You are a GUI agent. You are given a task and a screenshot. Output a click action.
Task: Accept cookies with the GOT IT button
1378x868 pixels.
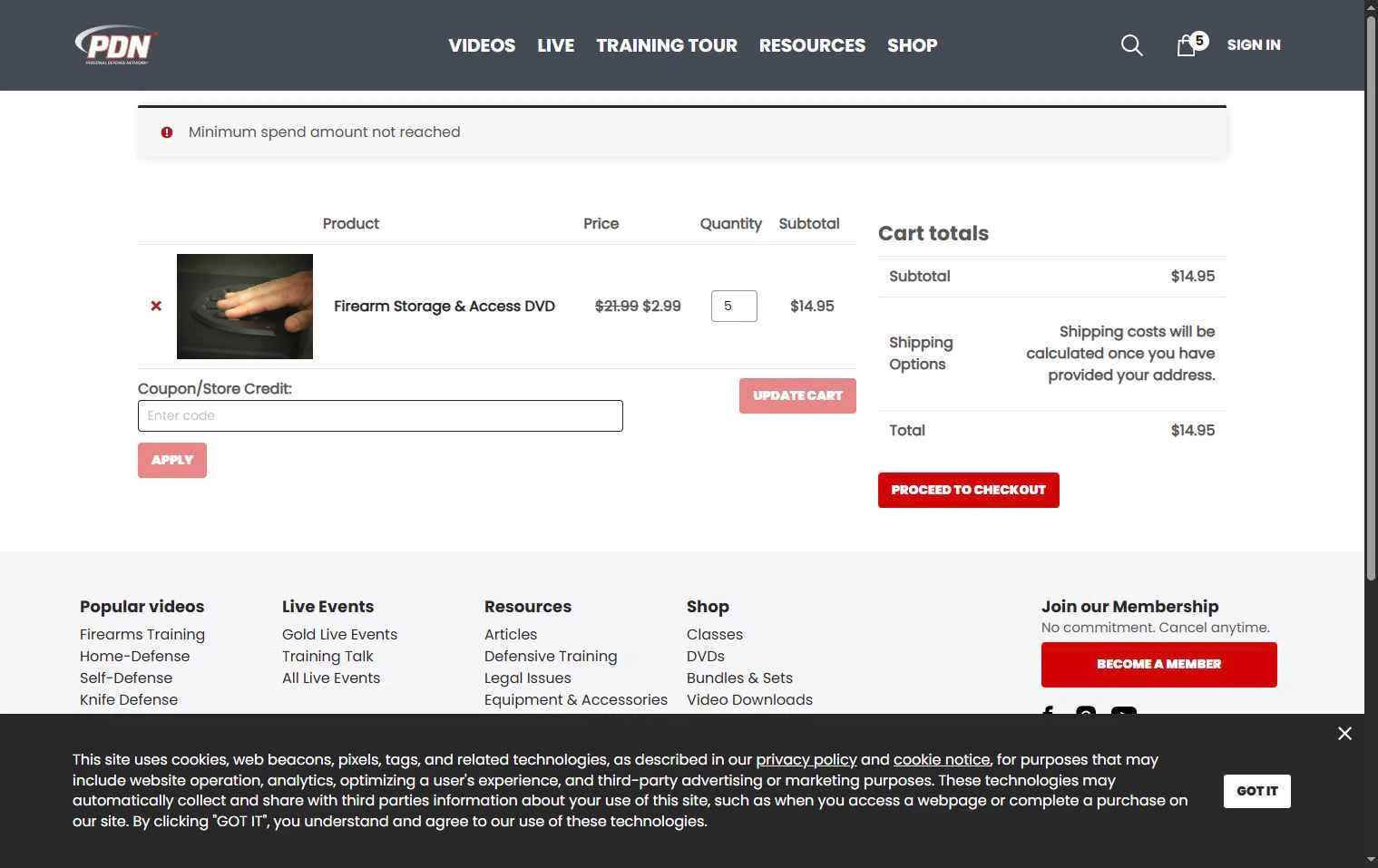(x=1257, y=791)
